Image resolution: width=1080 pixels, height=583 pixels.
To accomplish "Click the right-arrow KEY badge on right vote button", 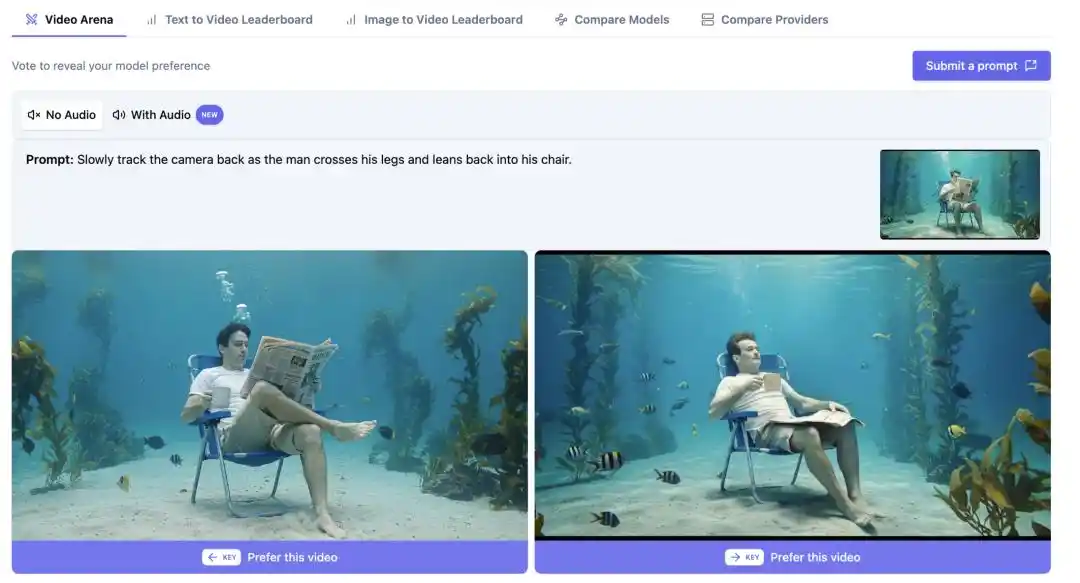I will [x=746, y=556].
